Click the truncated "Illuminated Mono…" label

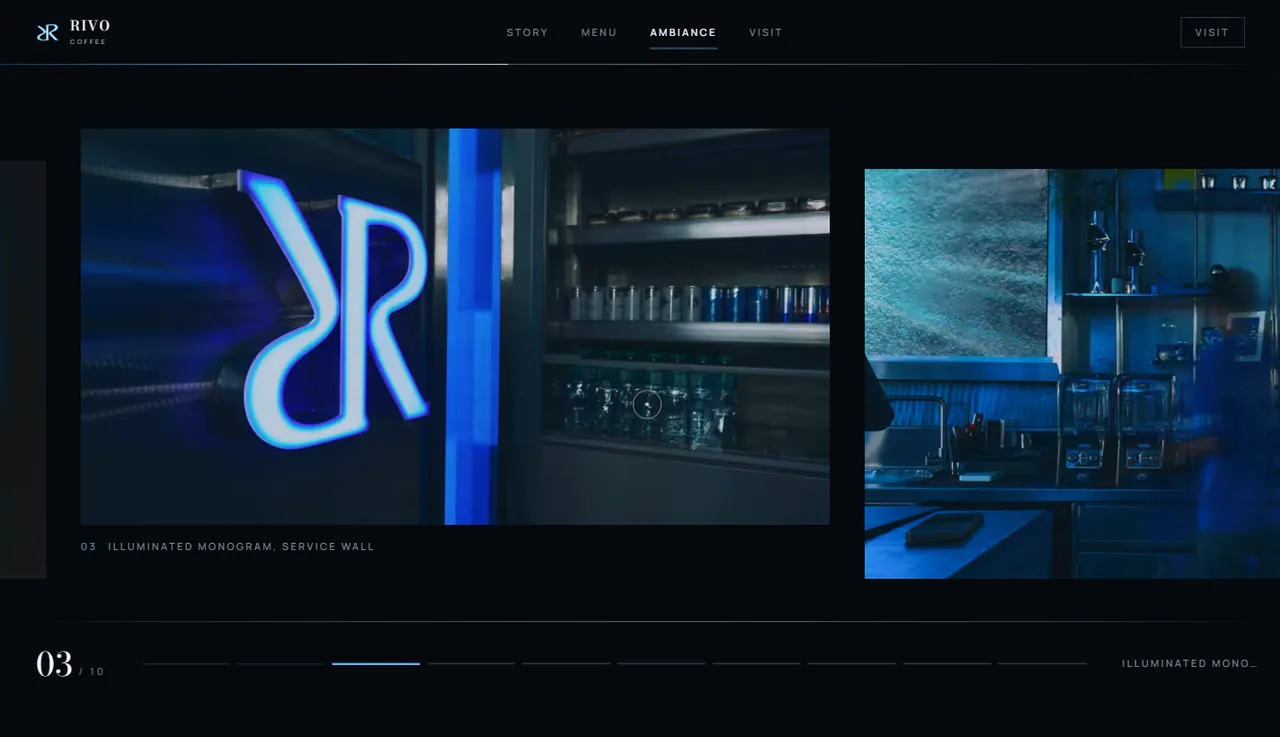coord(1189,663)
